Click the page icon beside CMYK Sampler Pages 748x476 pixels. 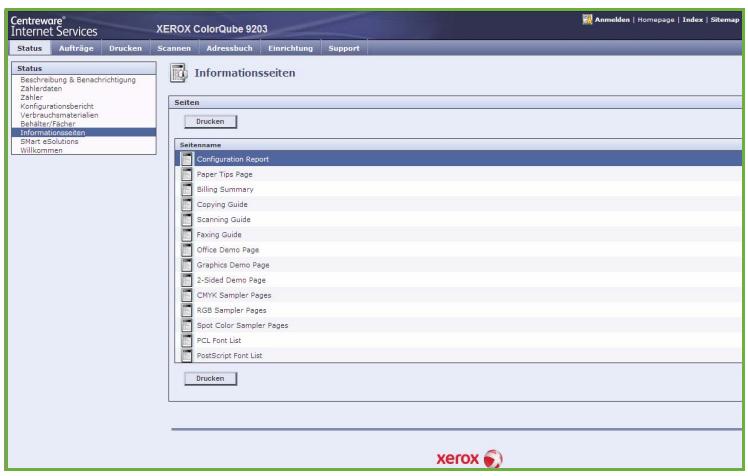coord(187,295)
